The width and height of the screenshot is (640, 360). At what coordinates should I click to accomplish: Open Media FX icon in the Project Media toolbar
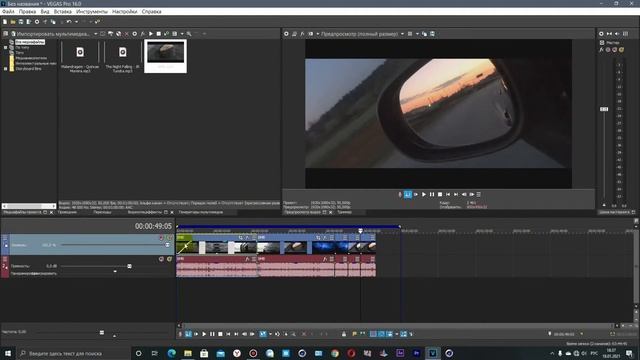click(x=142, y=34)
